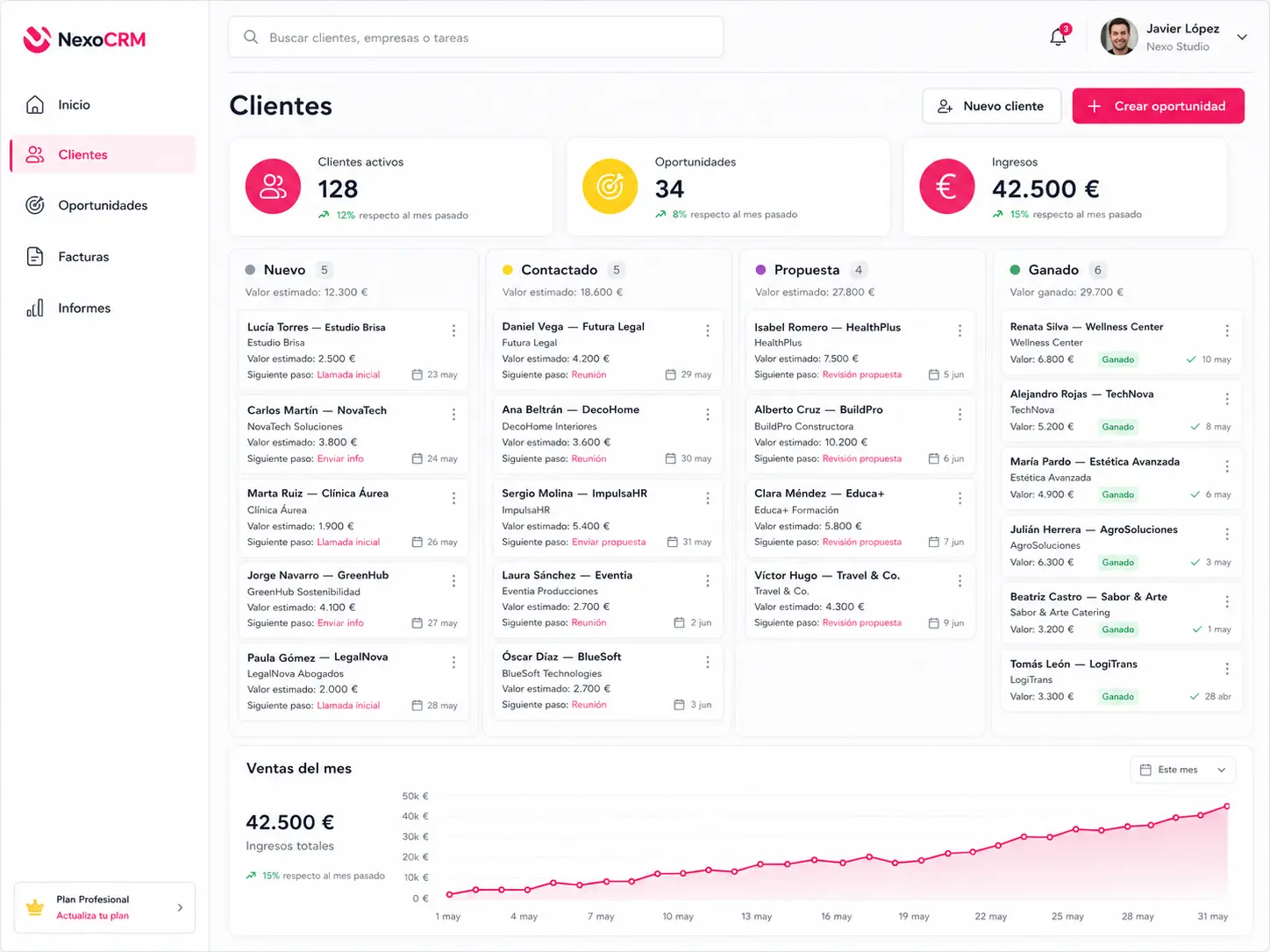Open Facturas in sidebar

[103, 257]
